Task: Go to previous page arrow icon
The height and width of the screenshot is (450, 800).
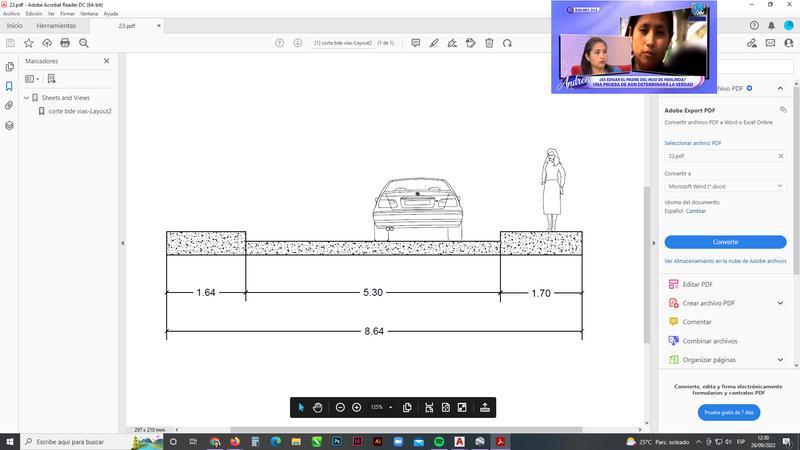Action: click(x=280, y=43)
